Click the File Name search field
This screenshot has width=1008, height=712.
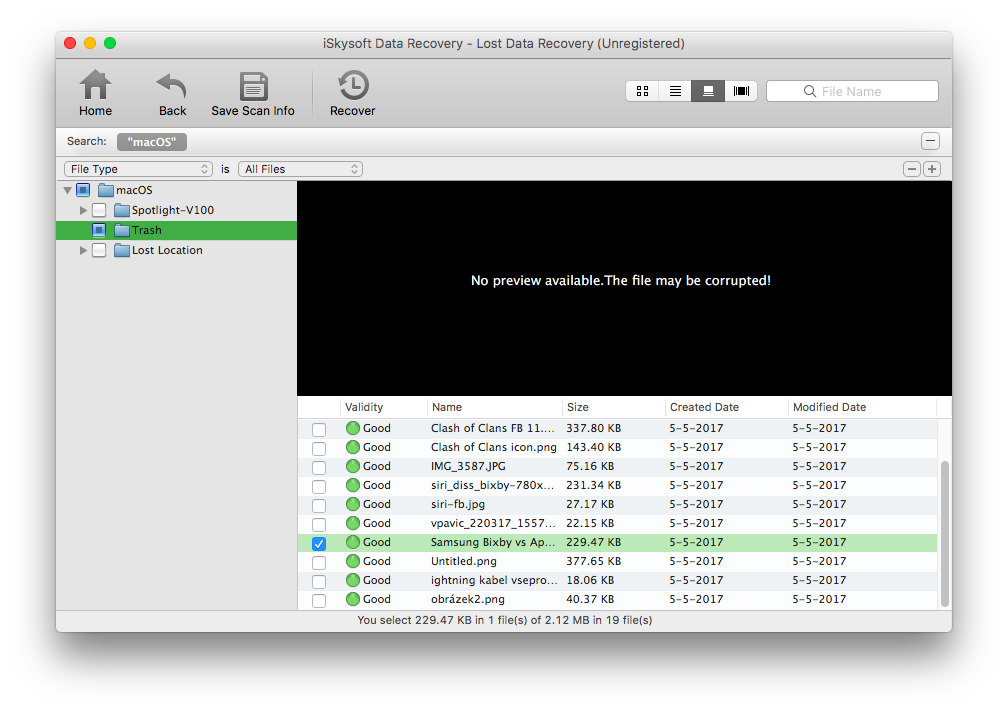852,91
